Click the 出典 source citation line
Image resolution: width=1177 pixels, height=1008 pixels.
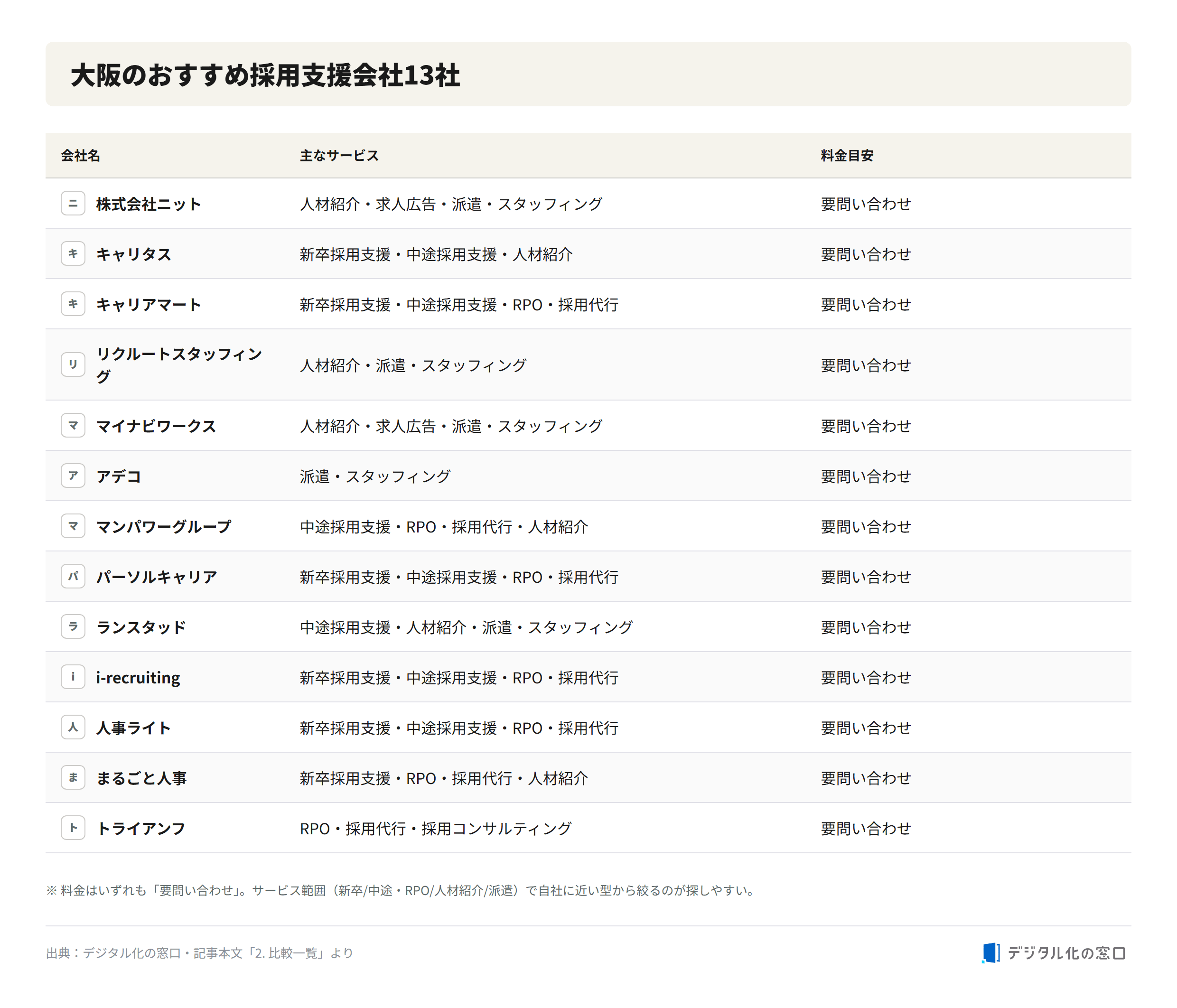pyautogui.click(x=199, y=953)
